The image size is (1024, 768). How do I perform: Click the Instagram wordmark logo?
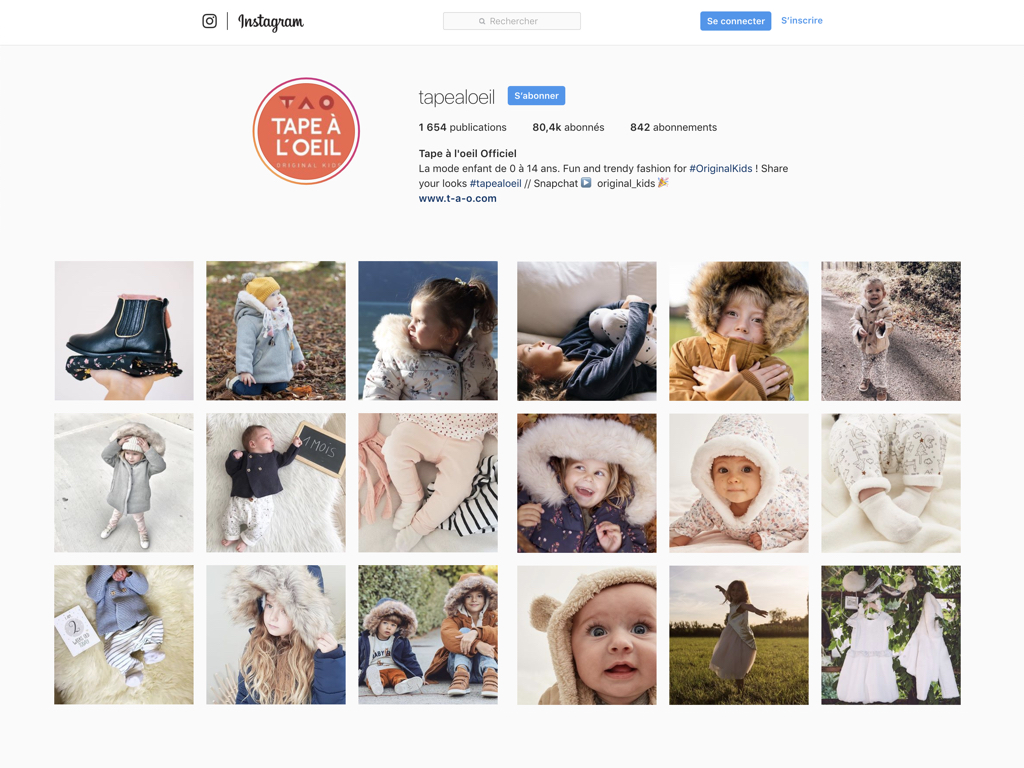(271, 22)
